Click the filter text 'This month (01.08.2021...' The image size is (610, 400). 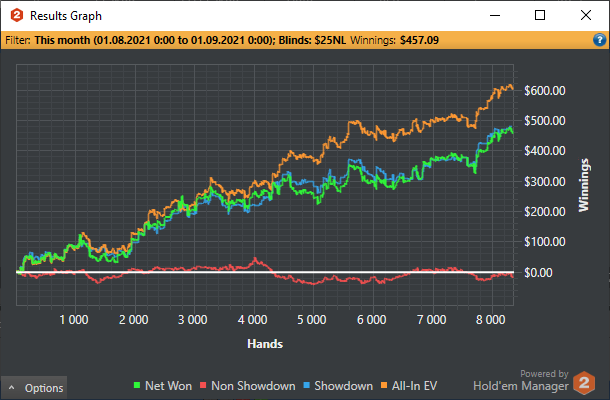click(x=190, y=40)
